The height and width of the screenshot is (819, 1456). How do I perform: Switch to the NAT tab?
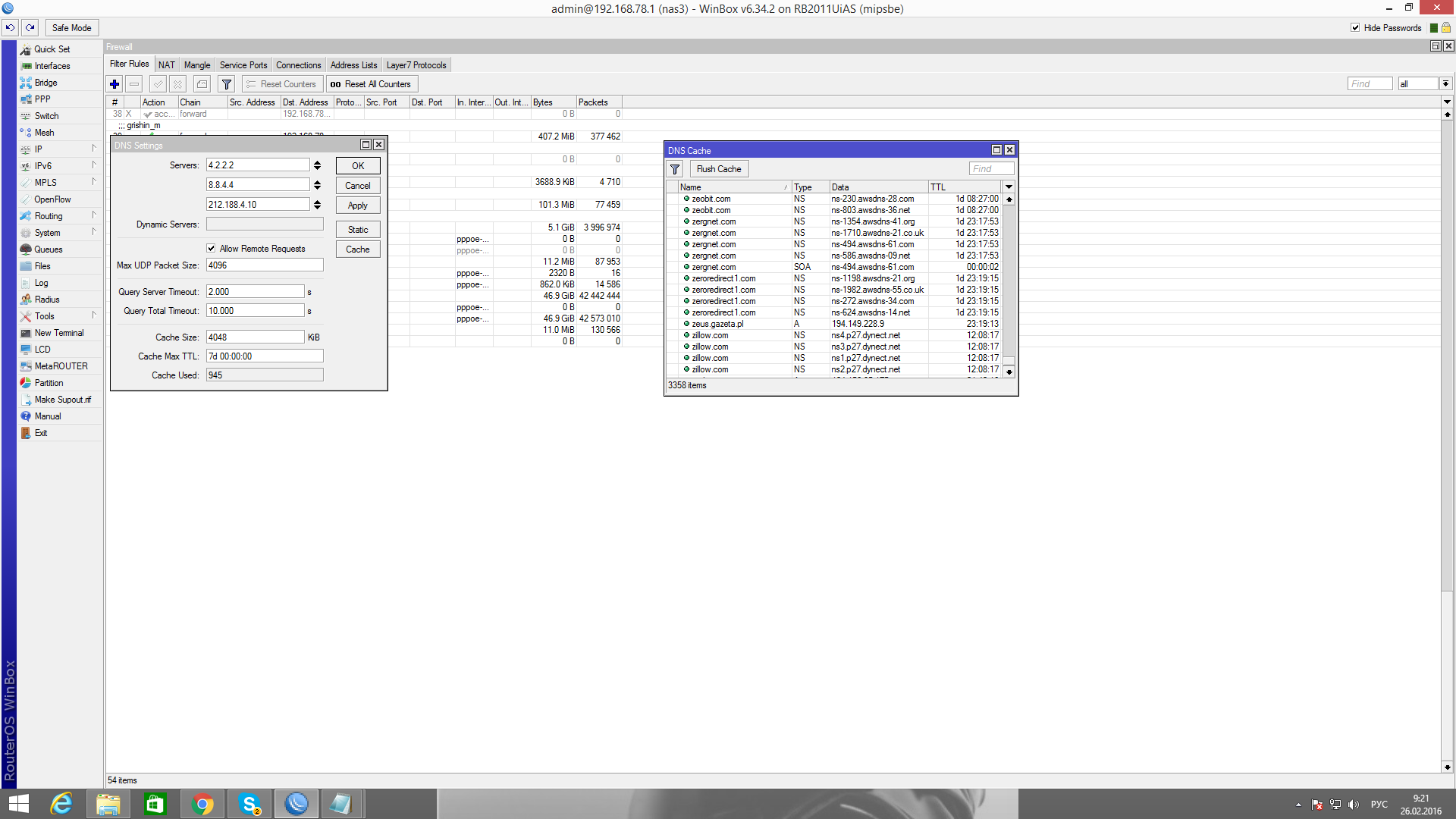(x=167, y=65)
